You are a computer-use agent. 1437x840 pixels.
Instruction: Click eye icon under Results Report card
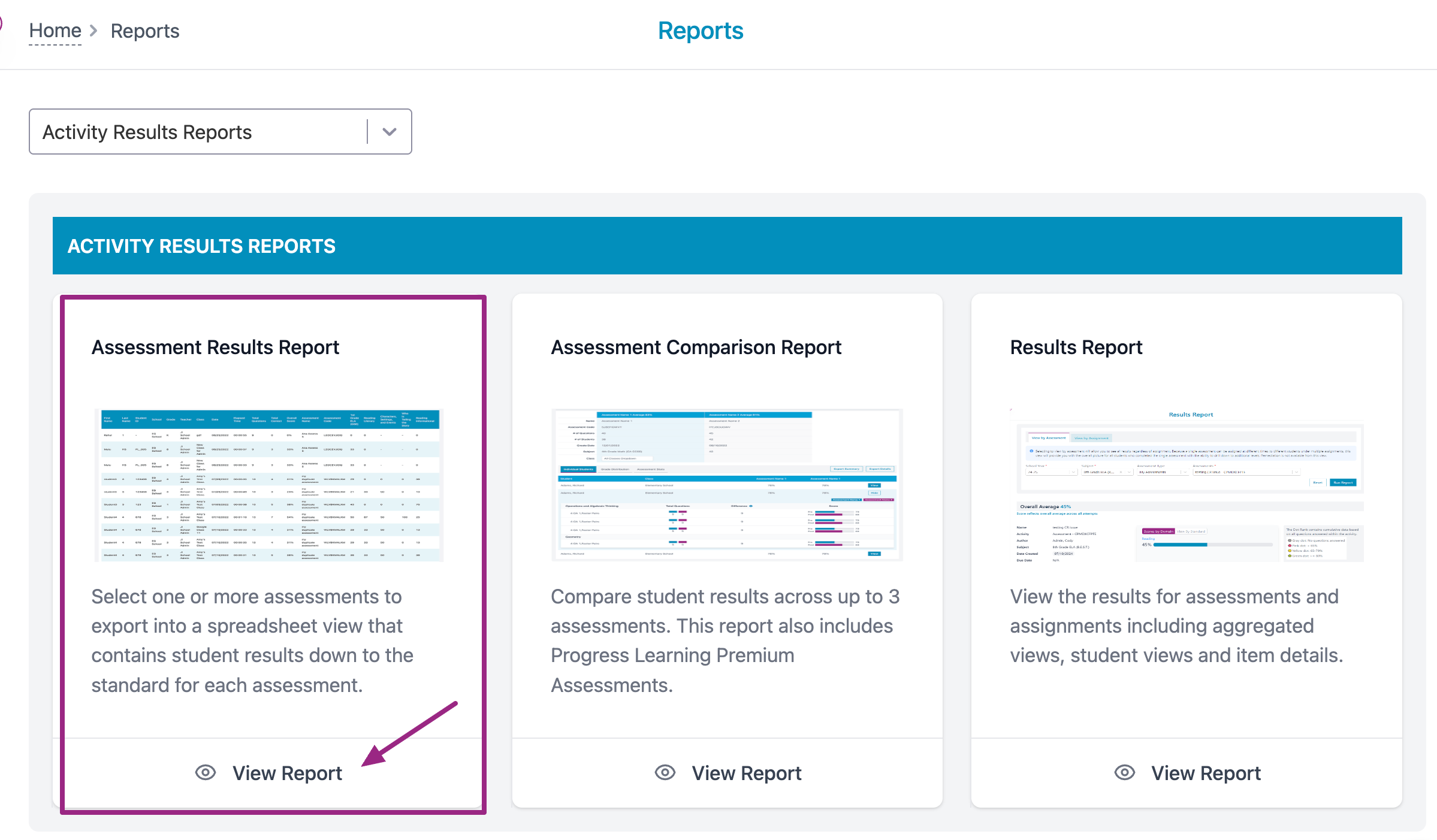(1124, 772)
